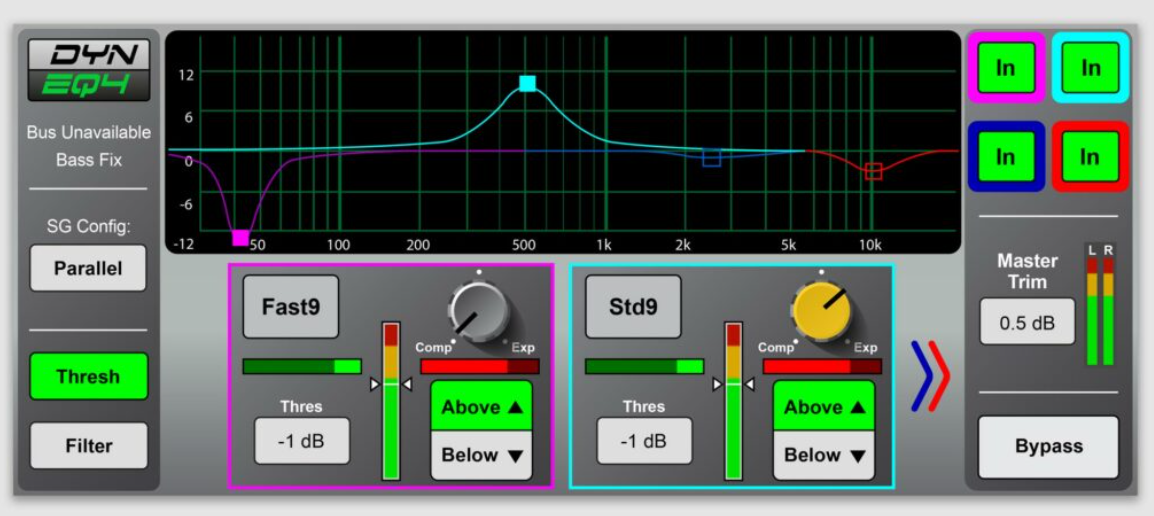The image size is (1154, 516).
Task: Select Above in the magenta band
Action: tap(481, 406)
